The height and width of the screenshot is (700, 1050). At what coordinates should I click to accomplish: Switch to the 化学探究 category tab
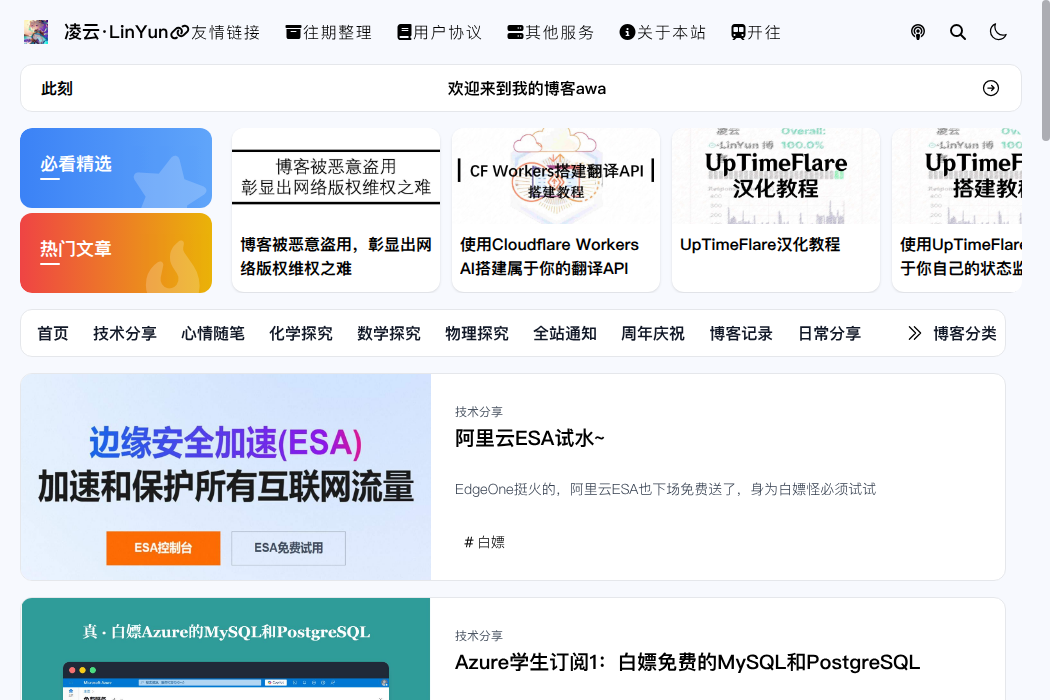pos(301,333)
